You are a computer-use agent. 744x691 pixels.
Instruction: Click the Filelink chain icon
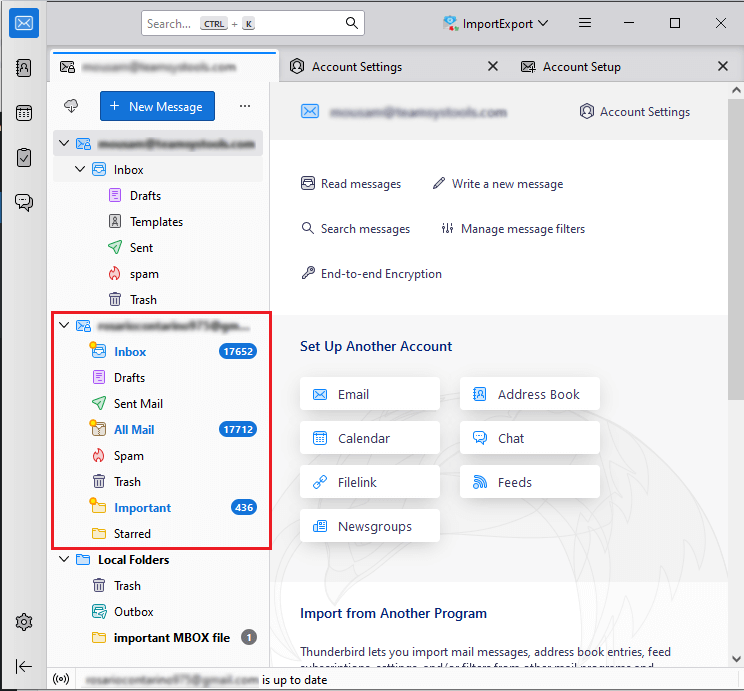320,482
